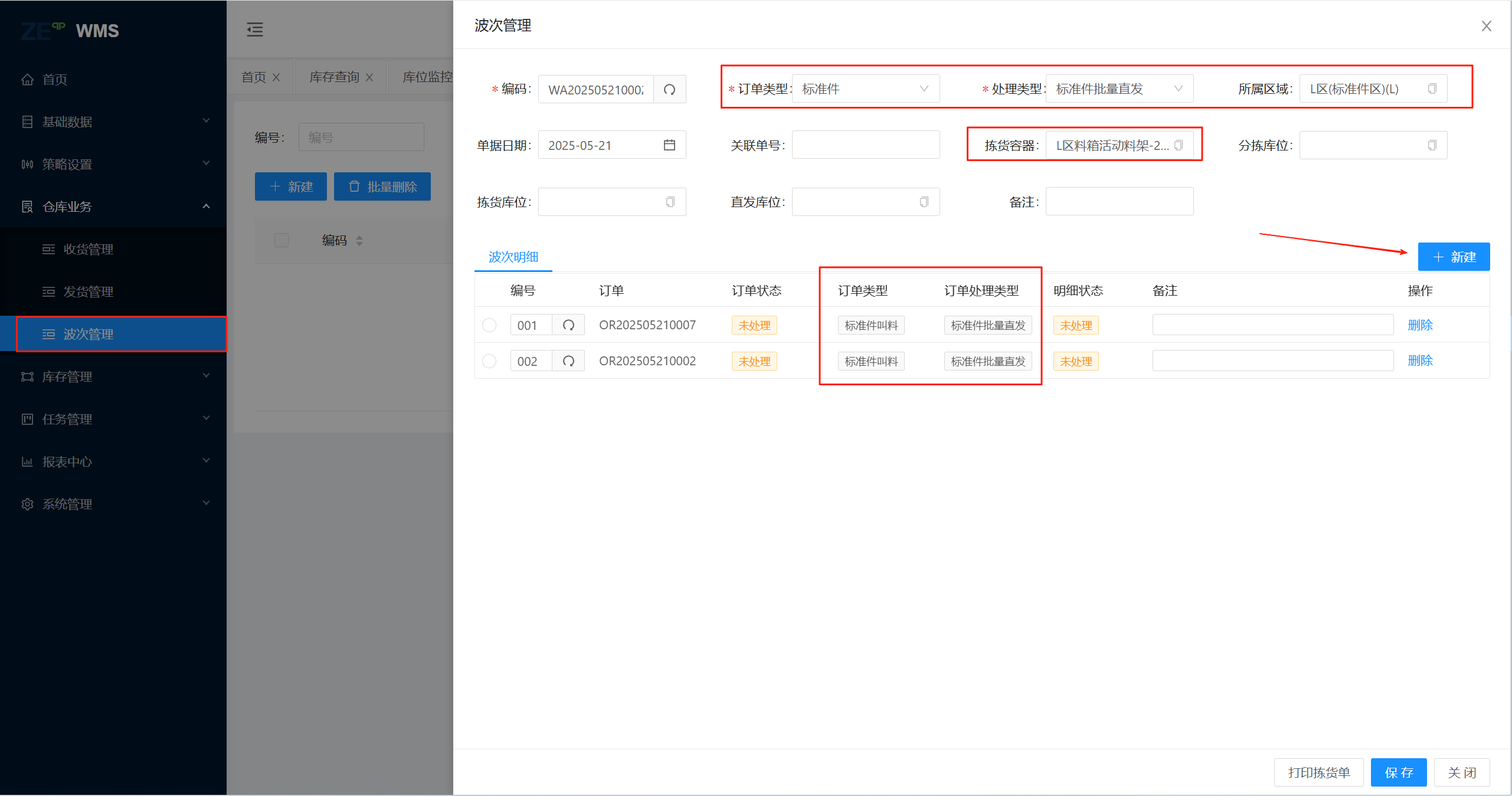Image resolution: width=1512 pixels, height=796 pixels.
Task: Select radio button for row 002
Action: pos(489,361)
